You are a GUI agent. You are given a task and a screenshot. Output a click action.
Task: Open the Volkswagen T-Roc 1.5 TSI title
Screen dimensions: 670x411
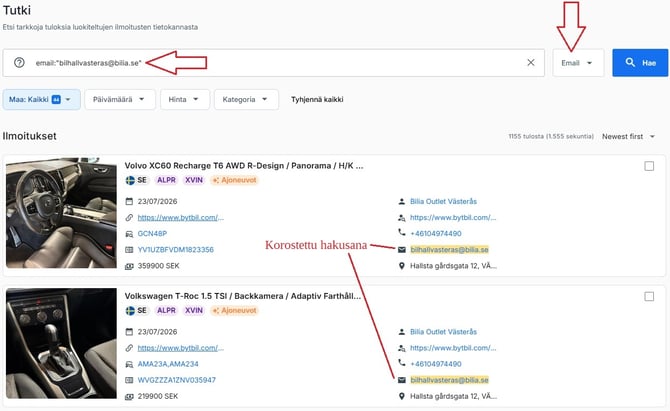point(243,296)
